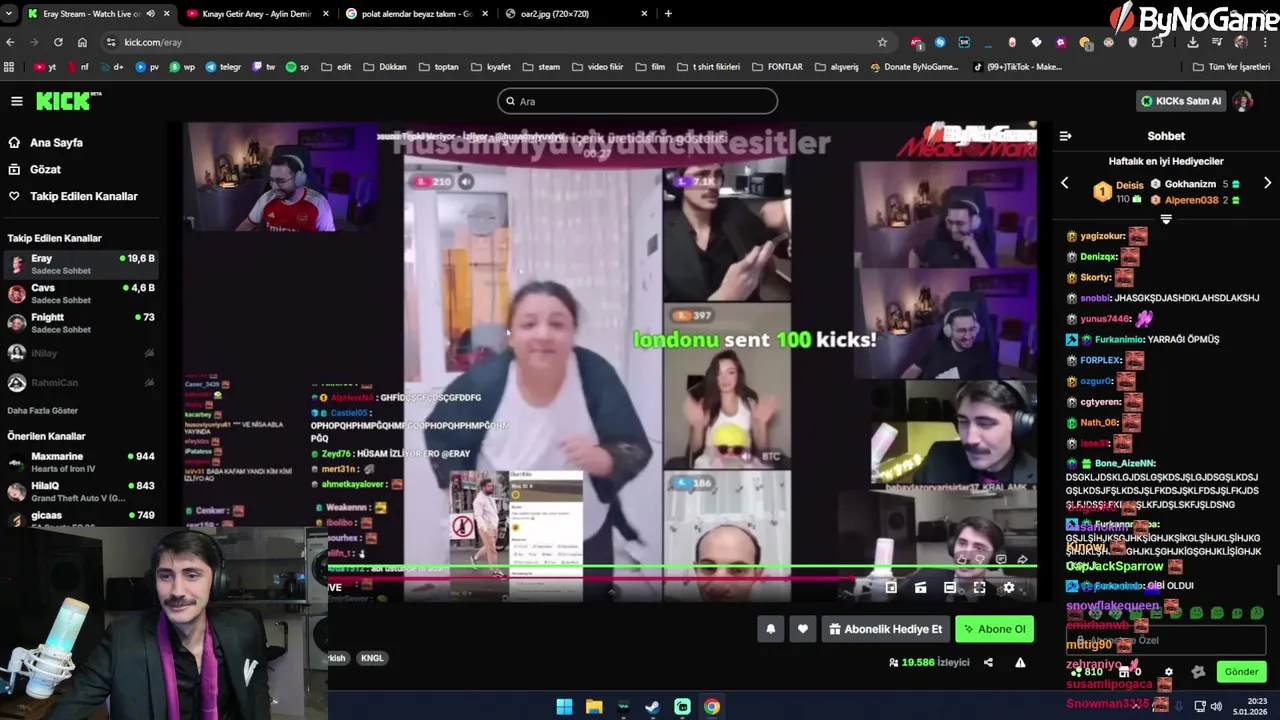Click the KICKs Satın Al button

coord(1182,101)
